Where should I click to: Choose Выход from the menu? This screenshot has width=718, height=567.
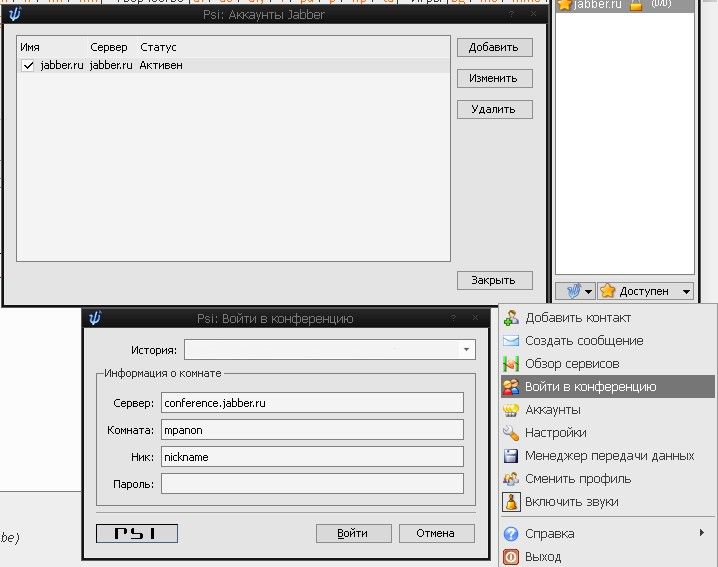coord(608,557)
